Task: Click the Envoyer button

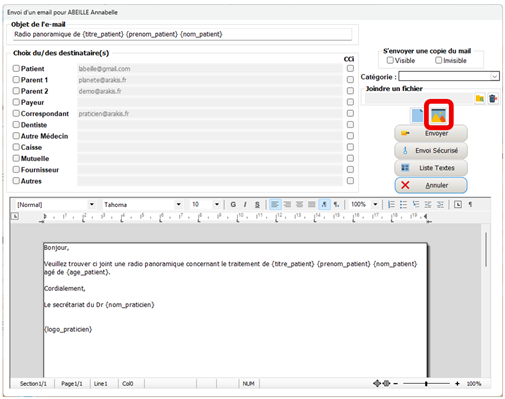Action: (x=431, y=134)
